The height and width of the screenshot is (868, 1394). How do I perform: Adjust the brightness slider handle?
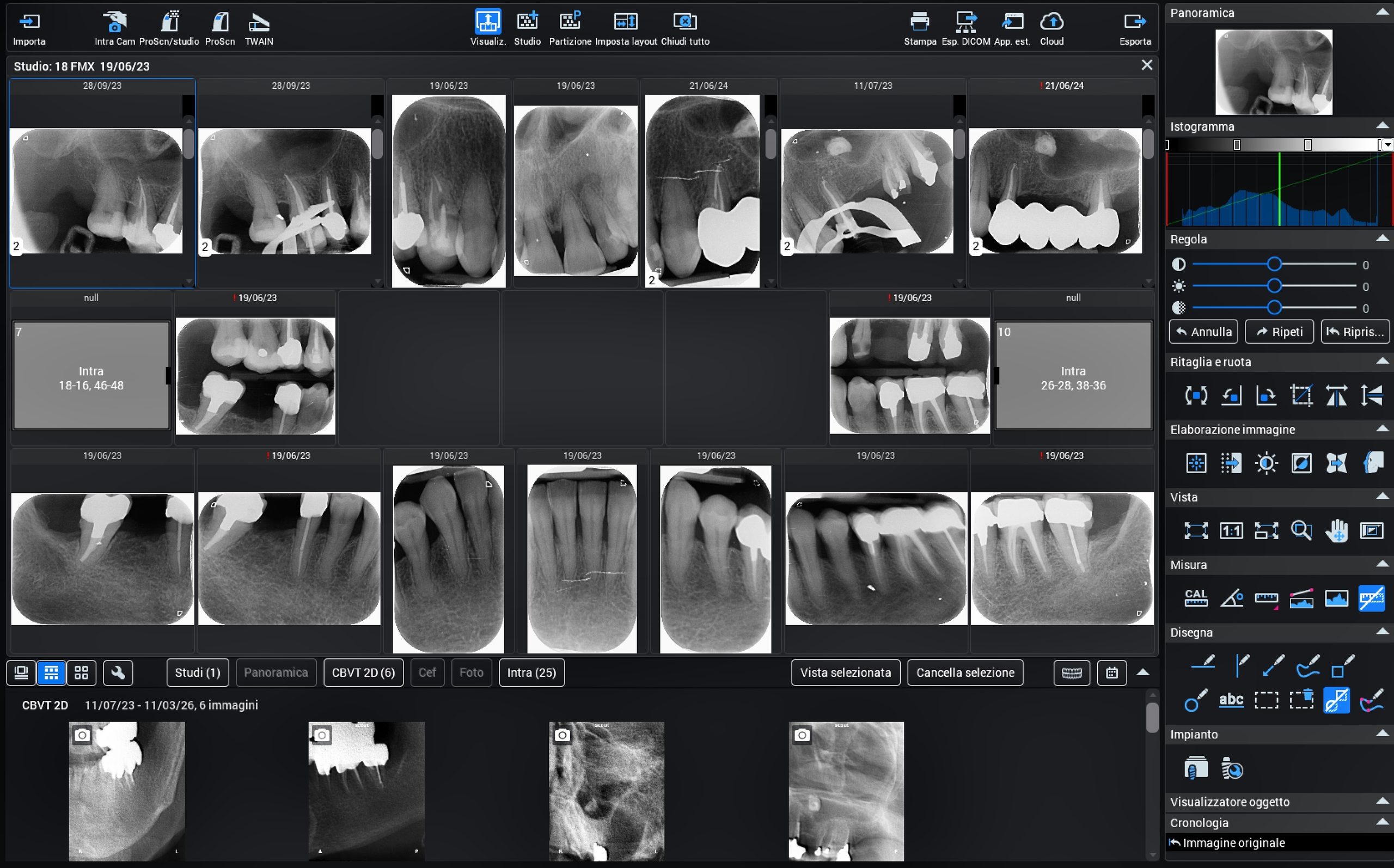tap(1274, 286)
